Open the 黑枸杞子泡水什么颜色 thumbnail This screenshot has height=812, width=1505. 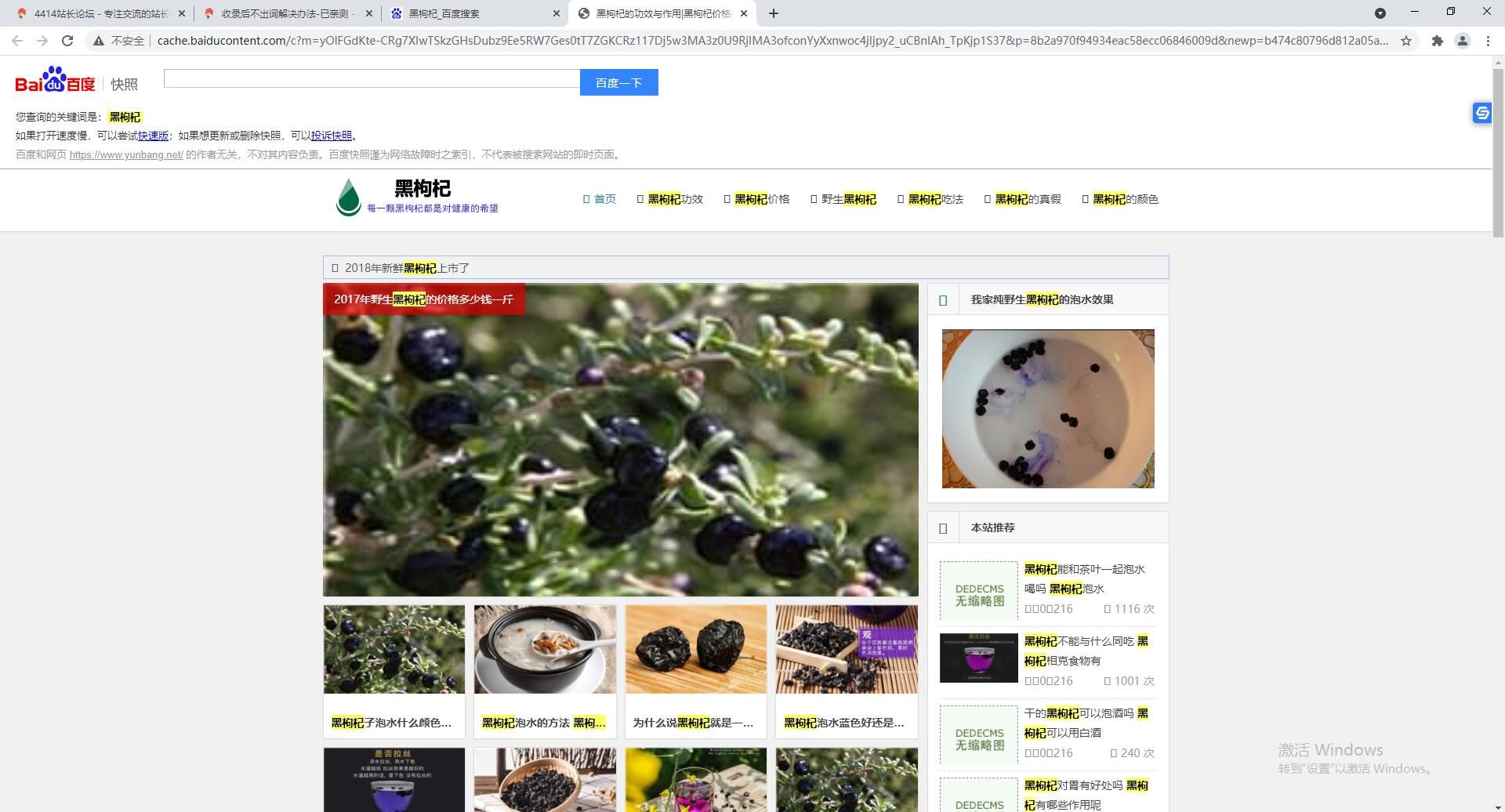pos(394,649)
